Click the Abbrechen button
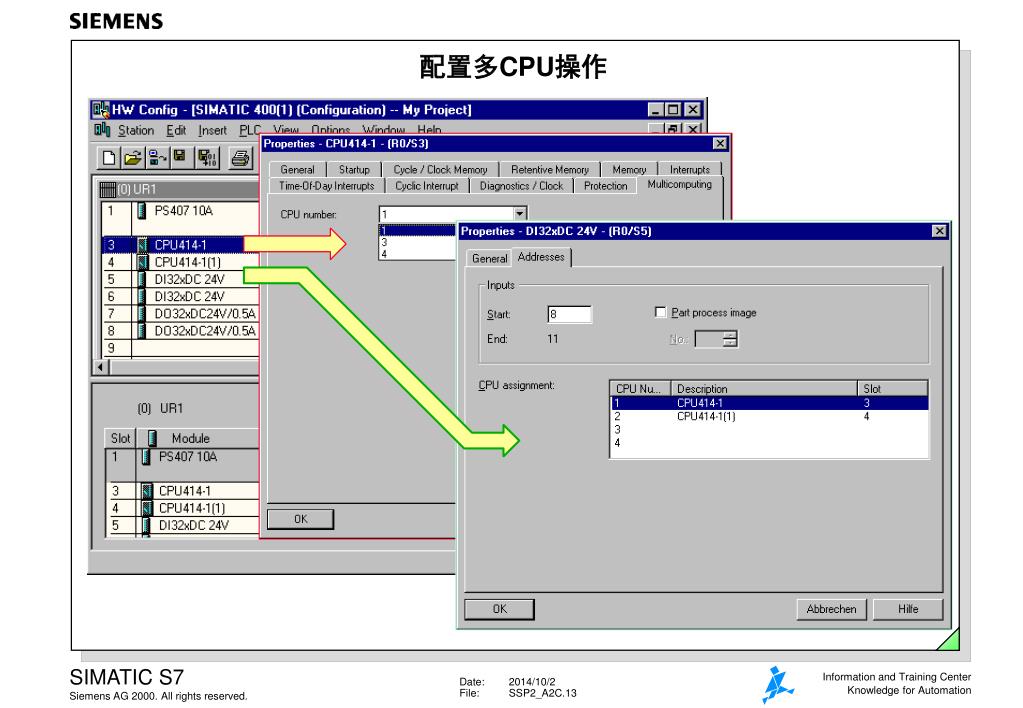This screenshot has width=1023, height=708. pos(831,609)
